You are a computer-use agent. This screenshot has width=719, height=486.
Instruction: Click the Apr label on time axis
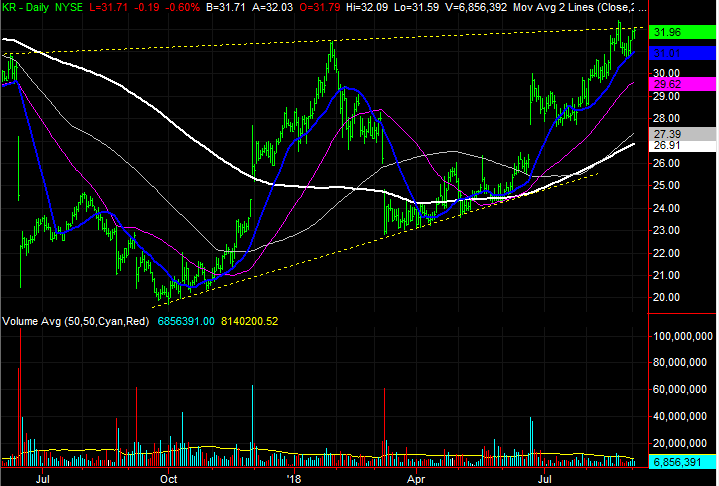click(416, 479)
